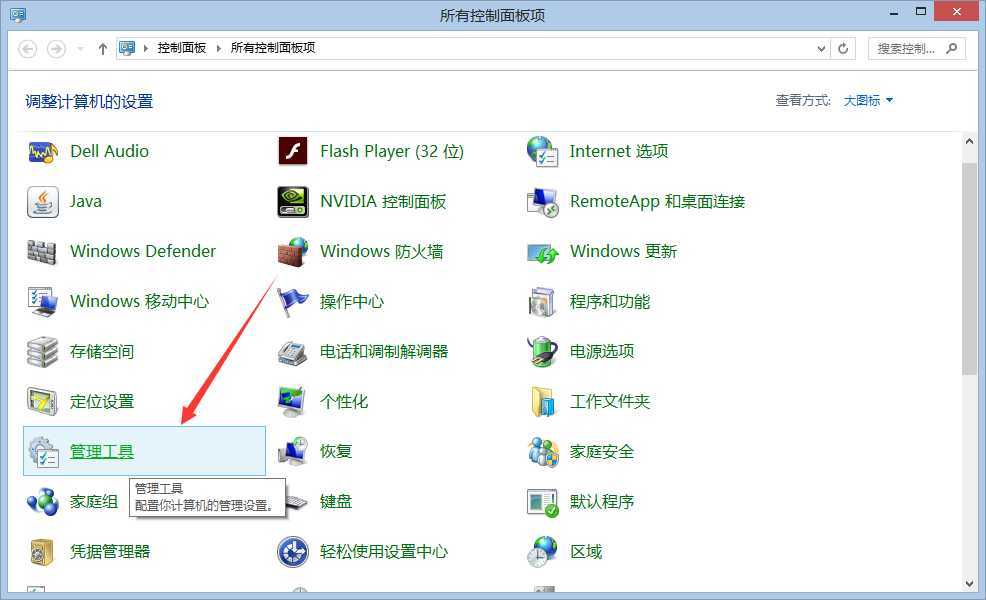Click the scrollbar down arrow
This screenshot has width=986, height=600.
click(969, 584)
